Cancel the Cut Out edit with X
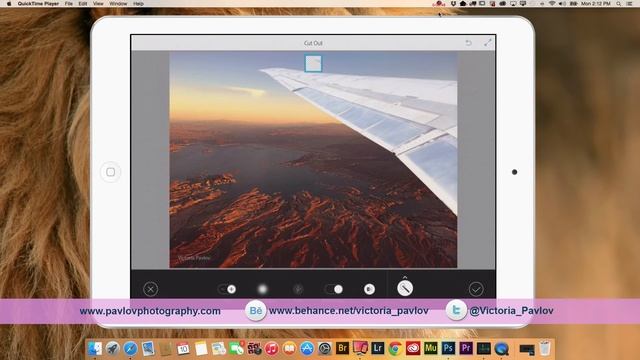This screenshot has height=360, width=640. [x=151, y=289]
